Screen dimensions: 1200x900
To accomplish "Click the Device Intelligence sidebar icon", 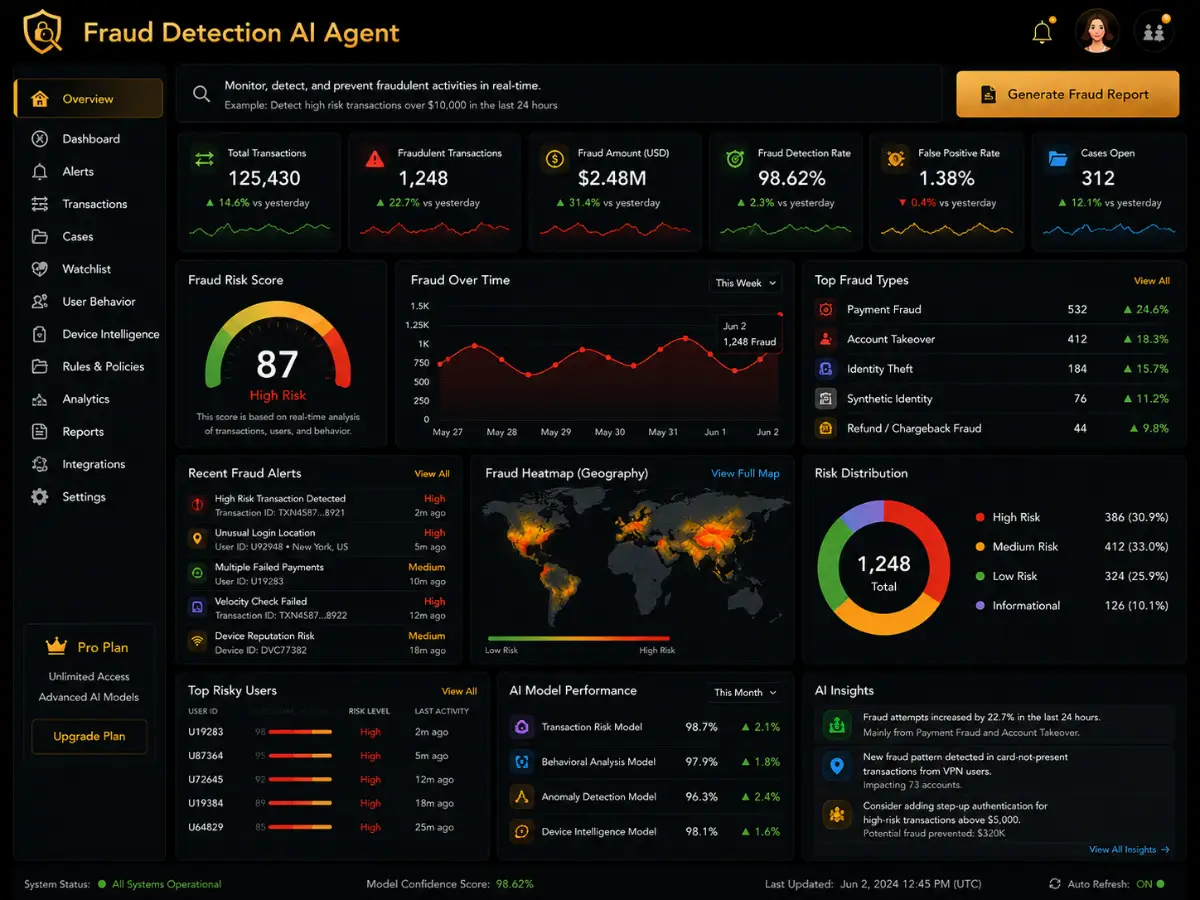I will (40, 334).
